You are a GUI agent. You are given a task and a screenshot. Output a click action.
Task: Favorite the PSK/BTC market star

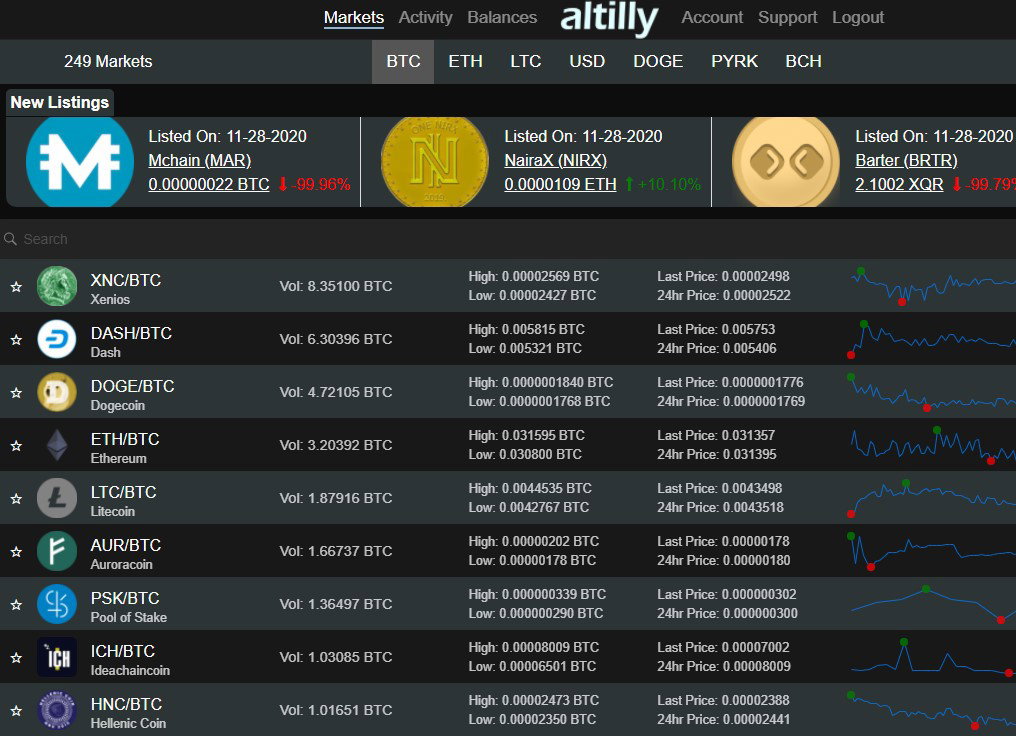(16, 604)
